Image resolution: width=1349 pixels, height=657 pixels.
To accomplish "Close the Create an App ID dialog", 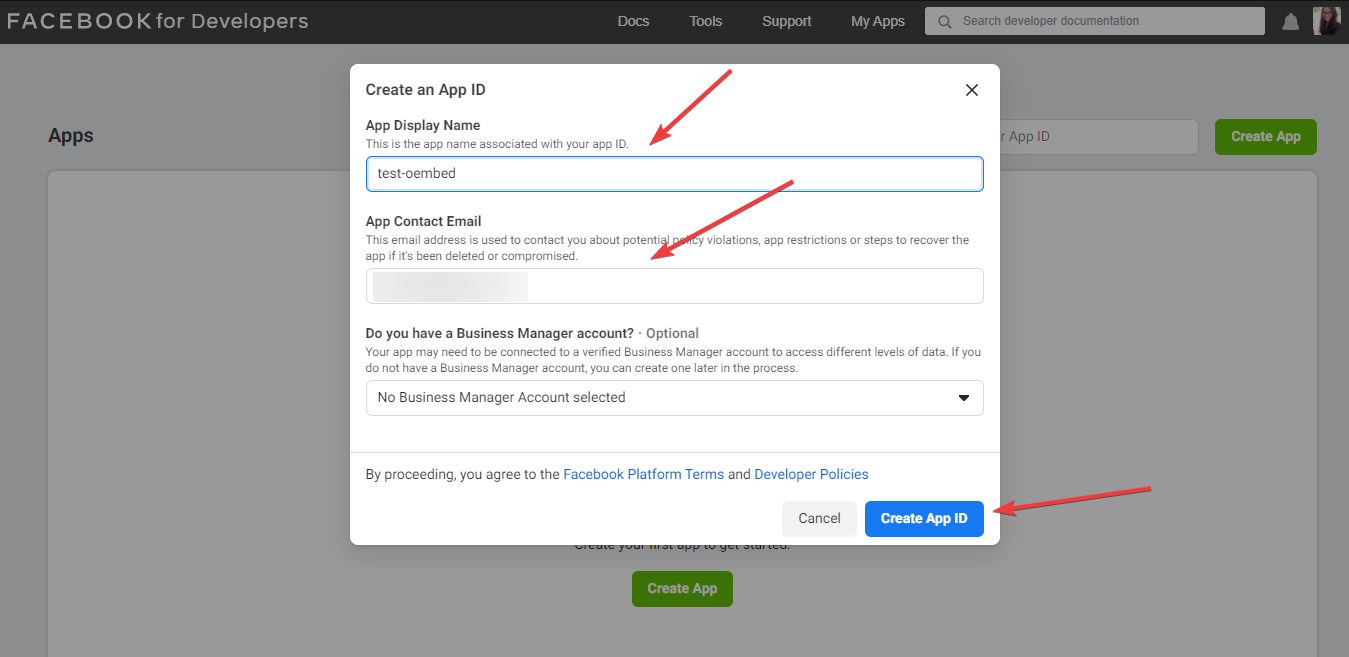I will click(971, 90).
